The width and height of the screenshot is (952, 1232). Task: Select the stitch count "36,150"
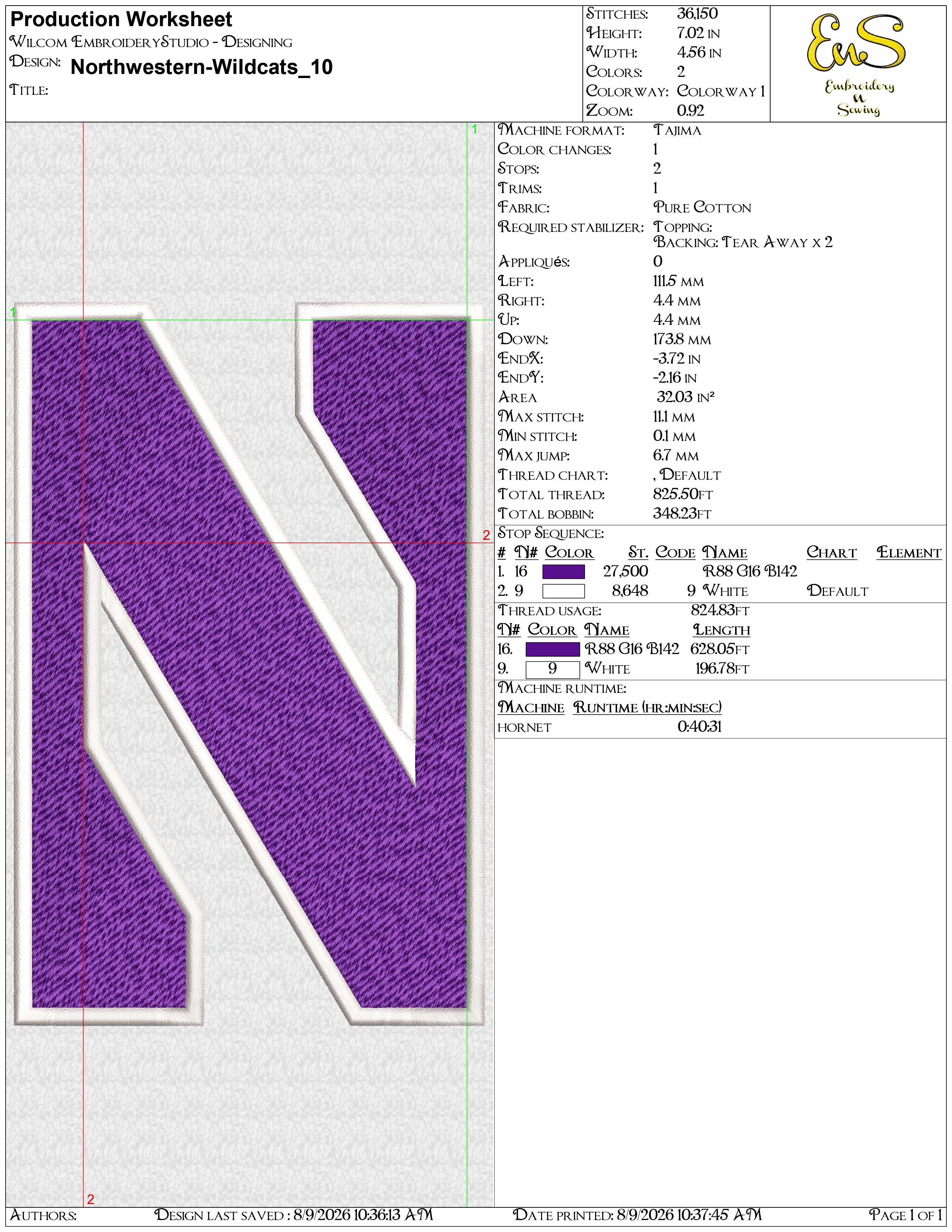point(697,13)
